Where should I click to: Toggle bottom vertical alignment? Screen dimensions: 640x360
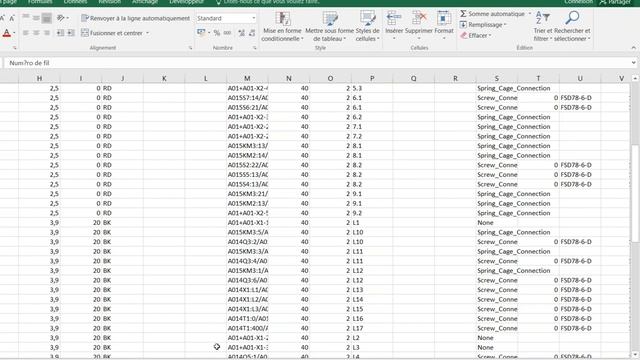tap(47, 18)
